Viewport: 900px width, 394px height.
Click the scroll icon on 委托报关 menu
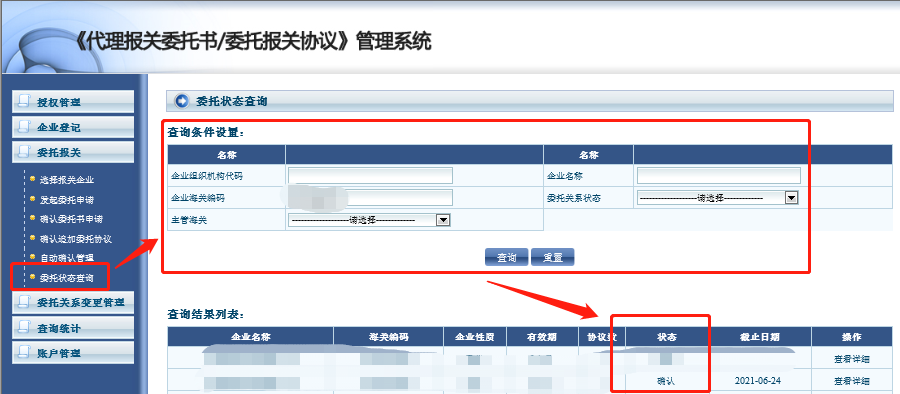click(x=24, y=152)
